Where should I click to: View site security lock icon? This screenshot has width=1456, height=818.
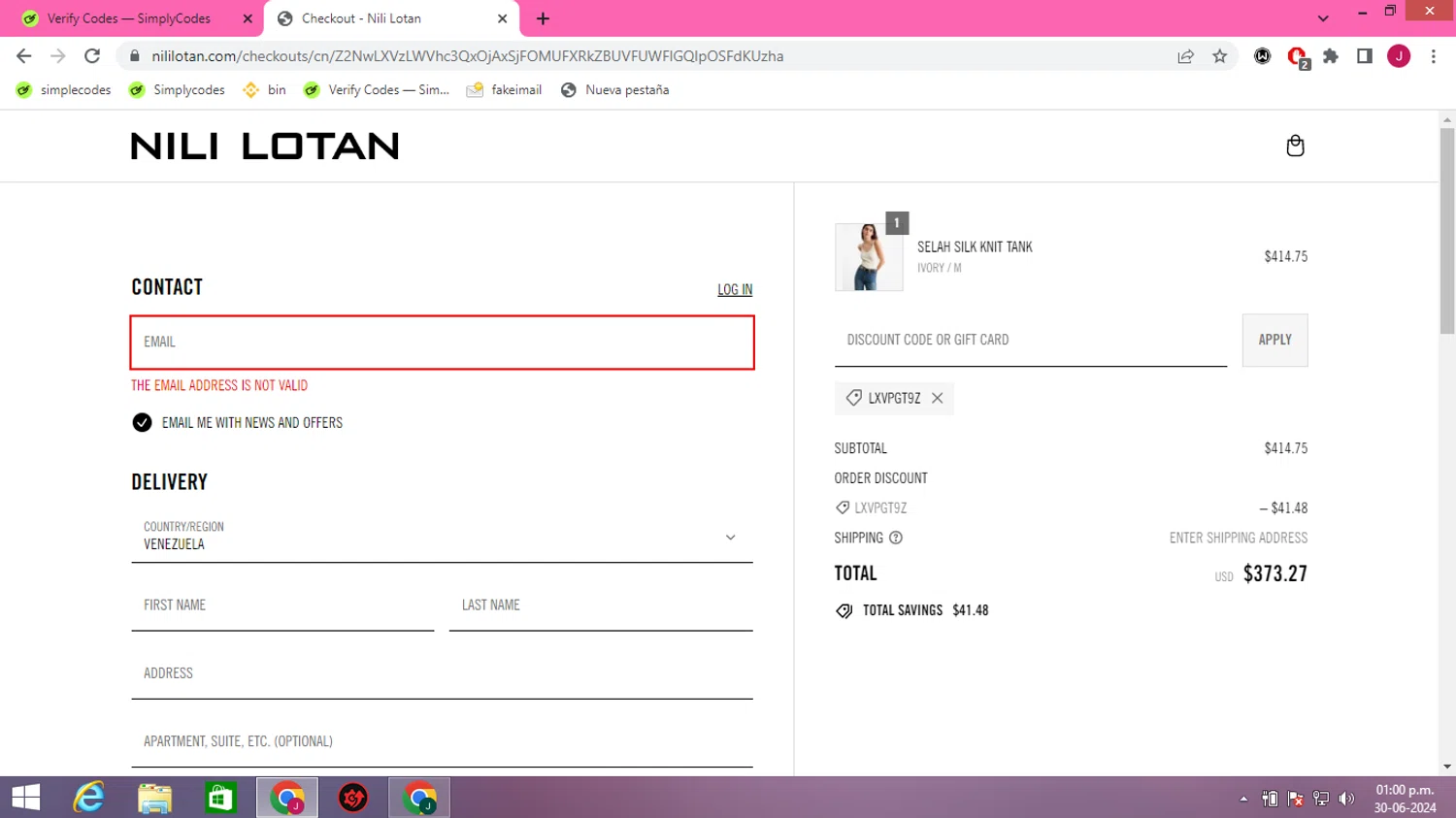tap(135, 56)
